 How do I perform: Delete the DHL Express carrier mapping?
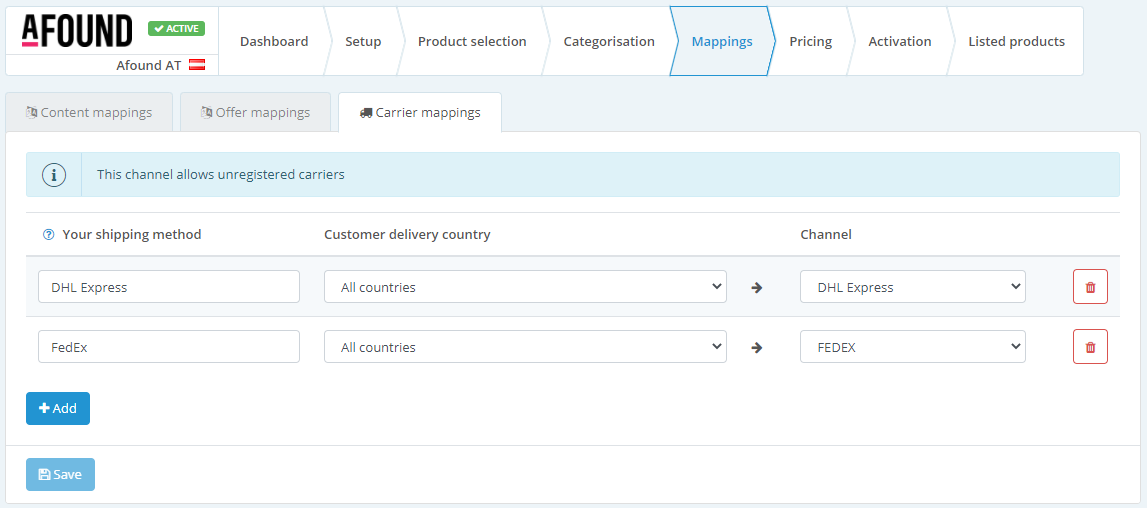click(x=1090, y=286)
